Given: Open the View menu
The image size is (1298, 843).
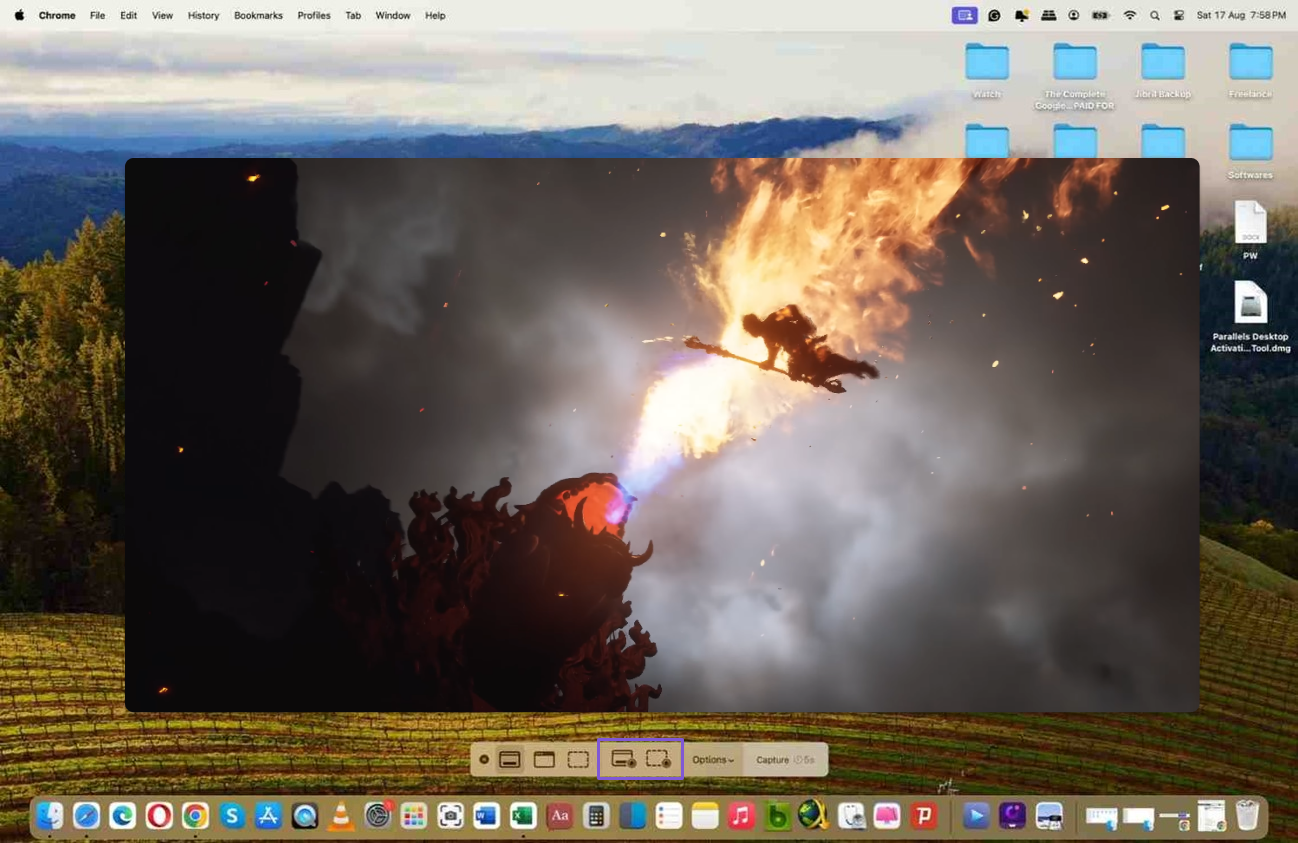Looking at the screenshot, I should [x=162, y=15].
